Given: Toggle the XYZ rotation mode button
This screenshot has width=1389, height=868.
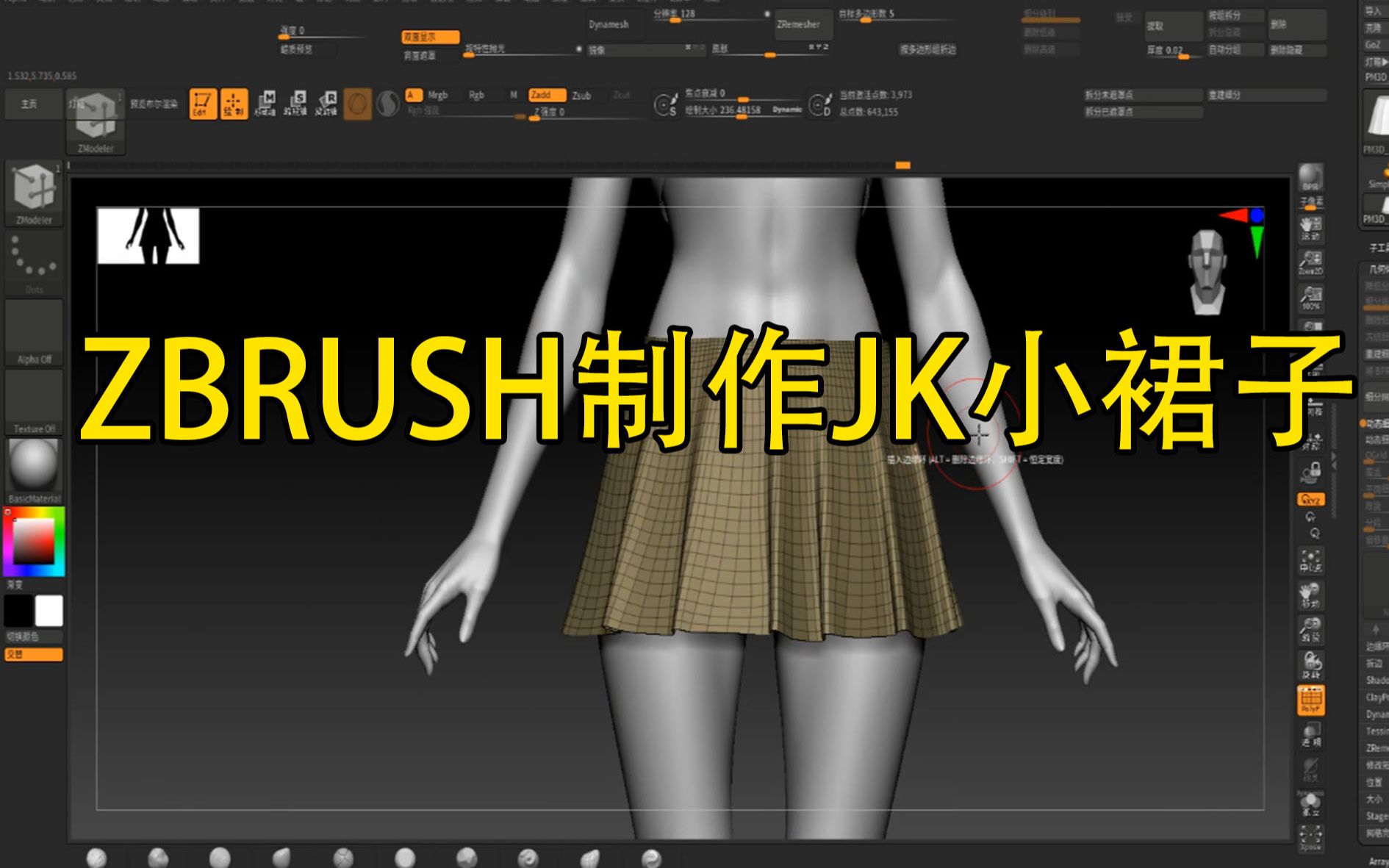Looking at the screenshot, I should click(1311, 499).
